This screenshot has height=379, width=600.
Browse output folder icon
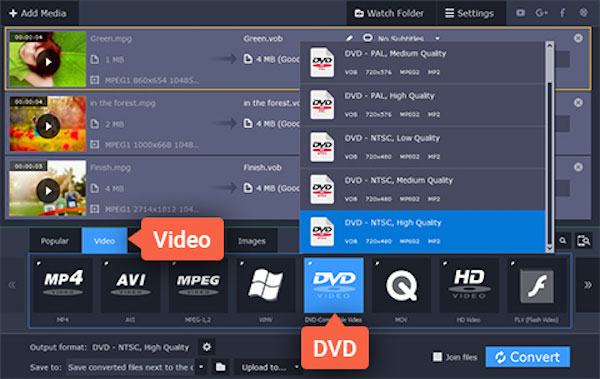[221, 367]
